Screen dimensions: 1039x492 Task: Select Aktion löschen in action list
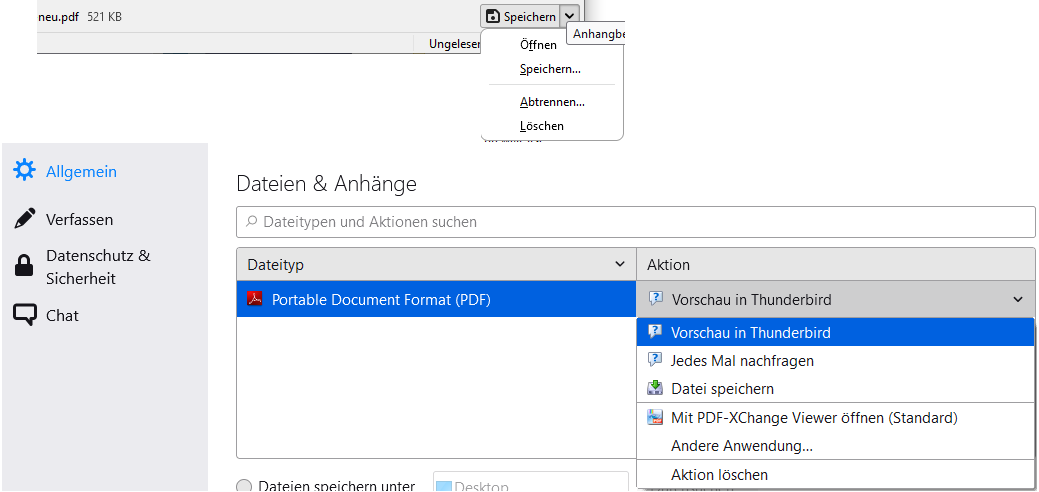(719, 475)
